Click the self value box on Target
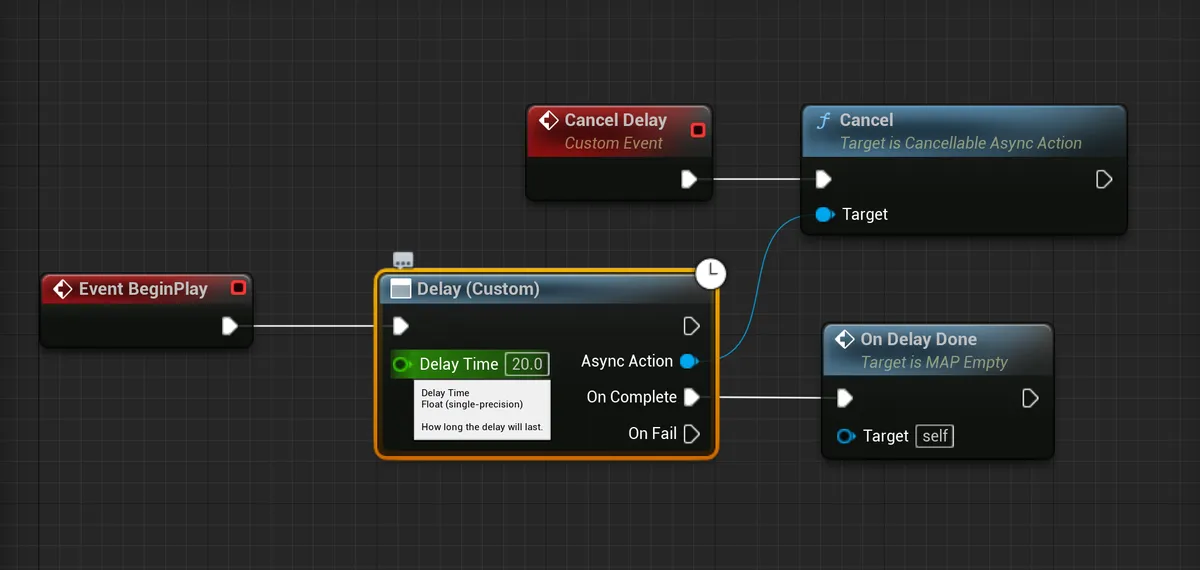The height and width of the screenshot is (570, 1200). coord(935,436)
